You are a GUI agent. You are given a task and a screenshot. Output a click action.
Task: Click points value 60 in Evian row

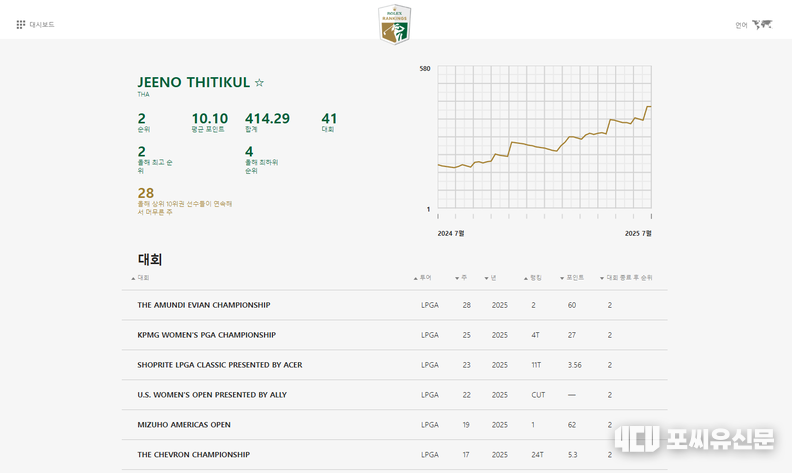click(x=572, y=305)
